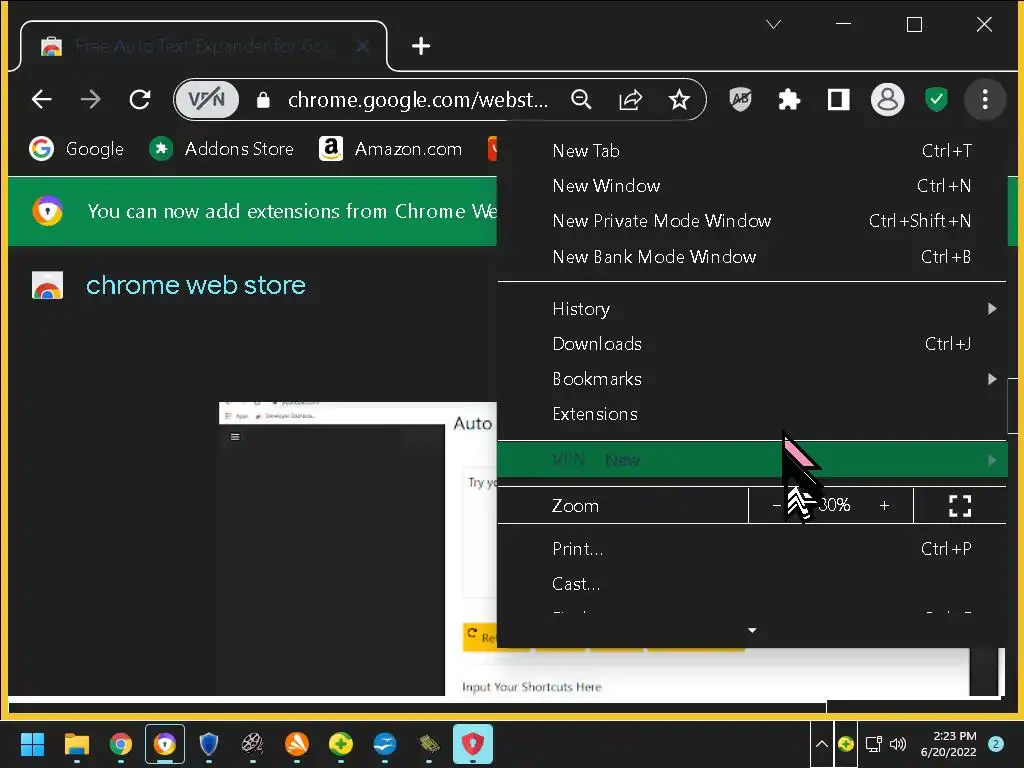This screenshot has width=1024, height=768.
Task: Open the notification center badge
Action: (995, 744)
